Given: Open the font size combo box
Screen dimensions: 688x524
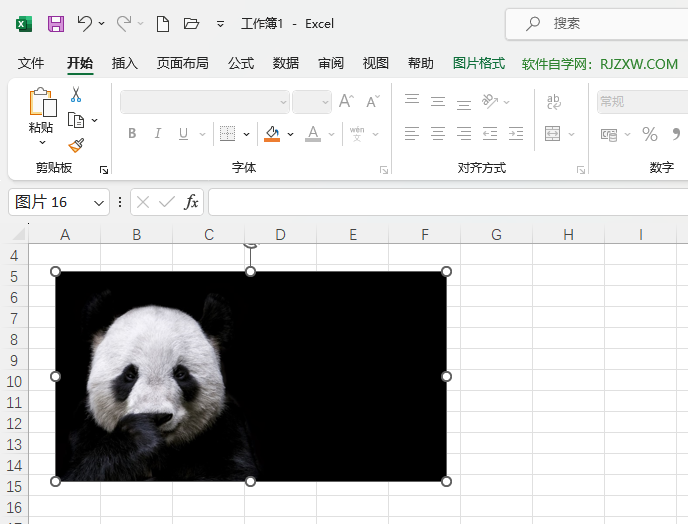Looking at the screenshot, I should coord(312,102).
